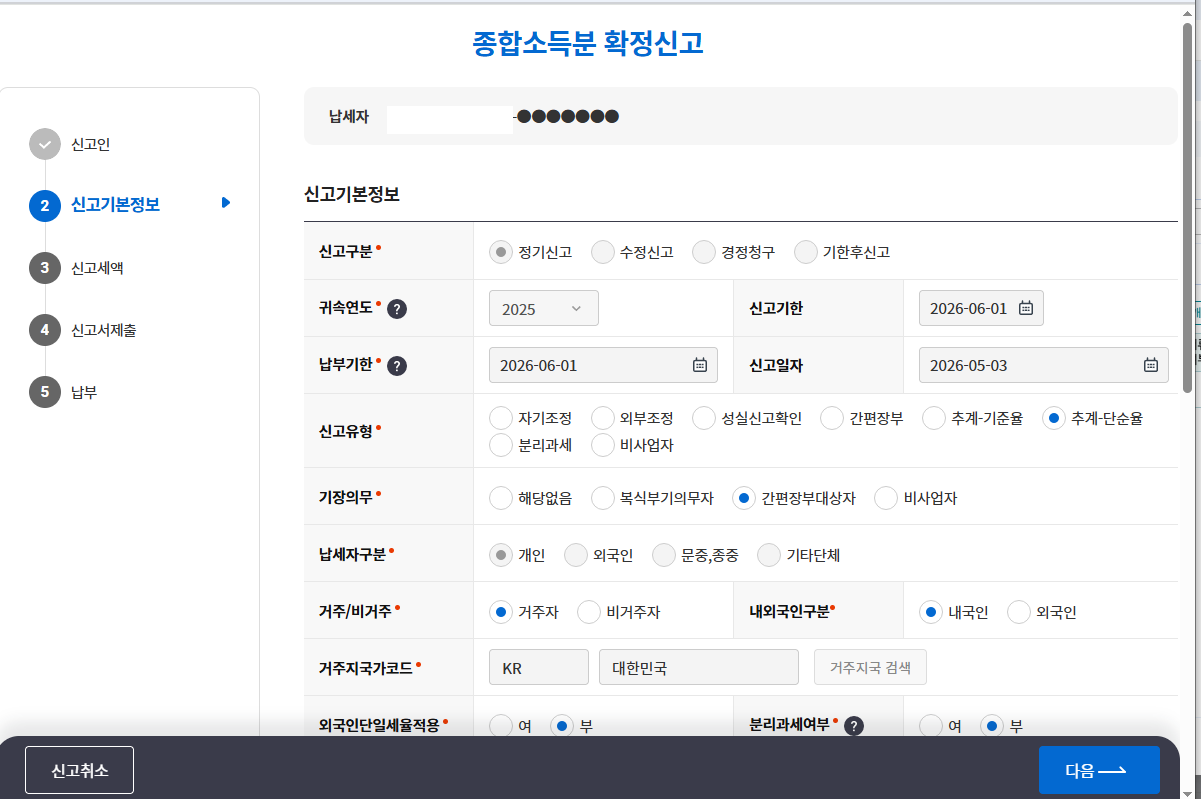Viewport: 1201px width, 799px height.
Task: Click the blue arrow next to 신고기본정보 step
Action: (226, 203)
